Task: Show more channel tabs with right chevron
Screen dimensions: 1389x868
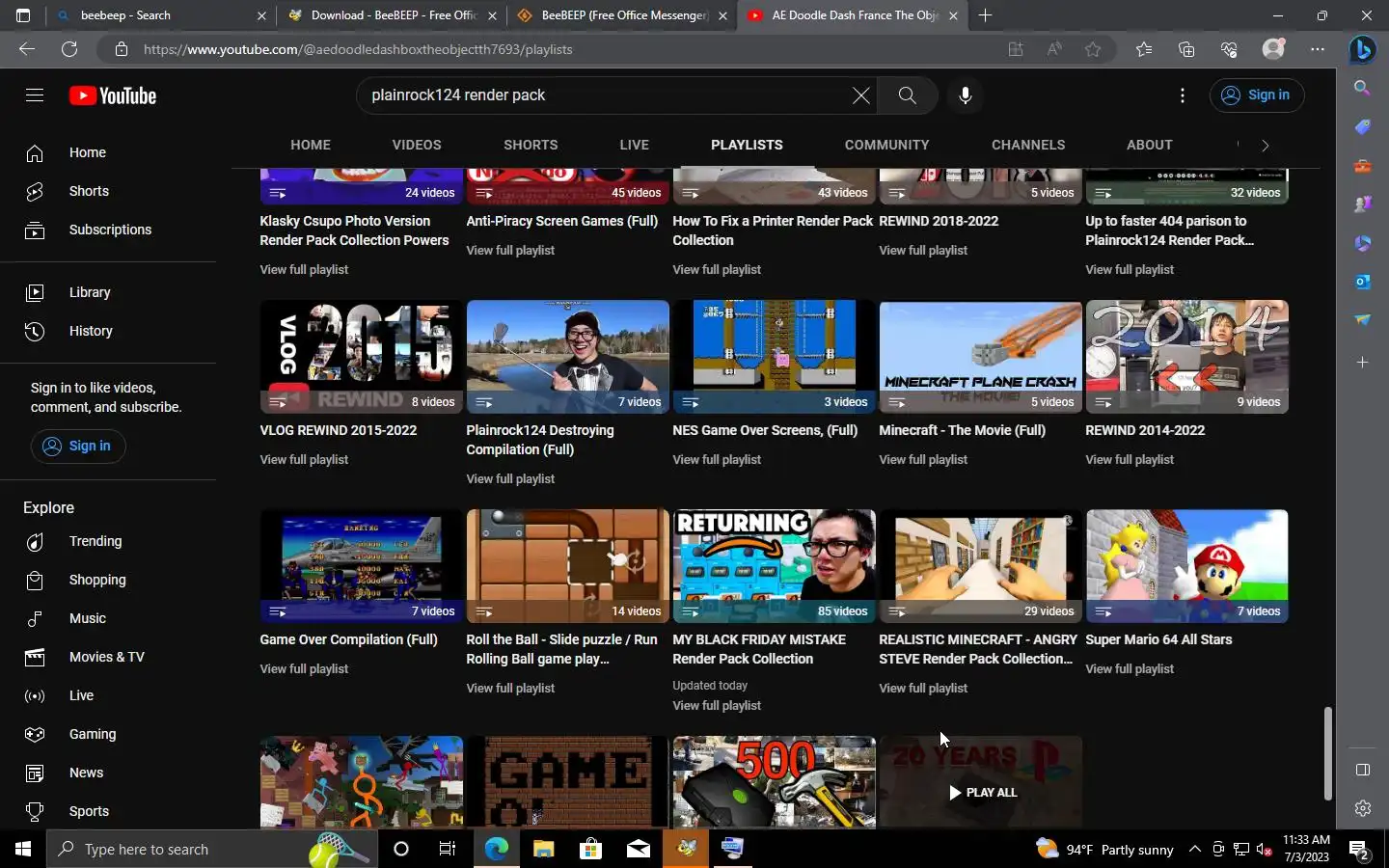Action: pyautogui.click(x=1266, y=146)
